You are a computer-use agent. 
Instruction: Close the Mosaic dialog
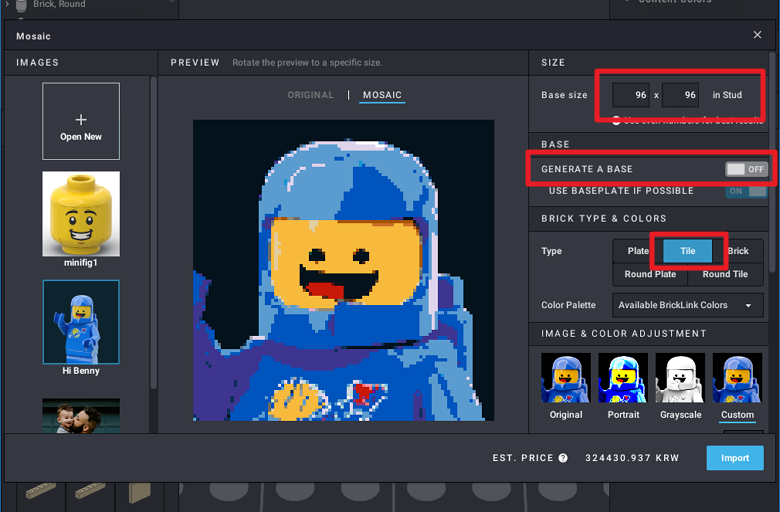[757, 35]
